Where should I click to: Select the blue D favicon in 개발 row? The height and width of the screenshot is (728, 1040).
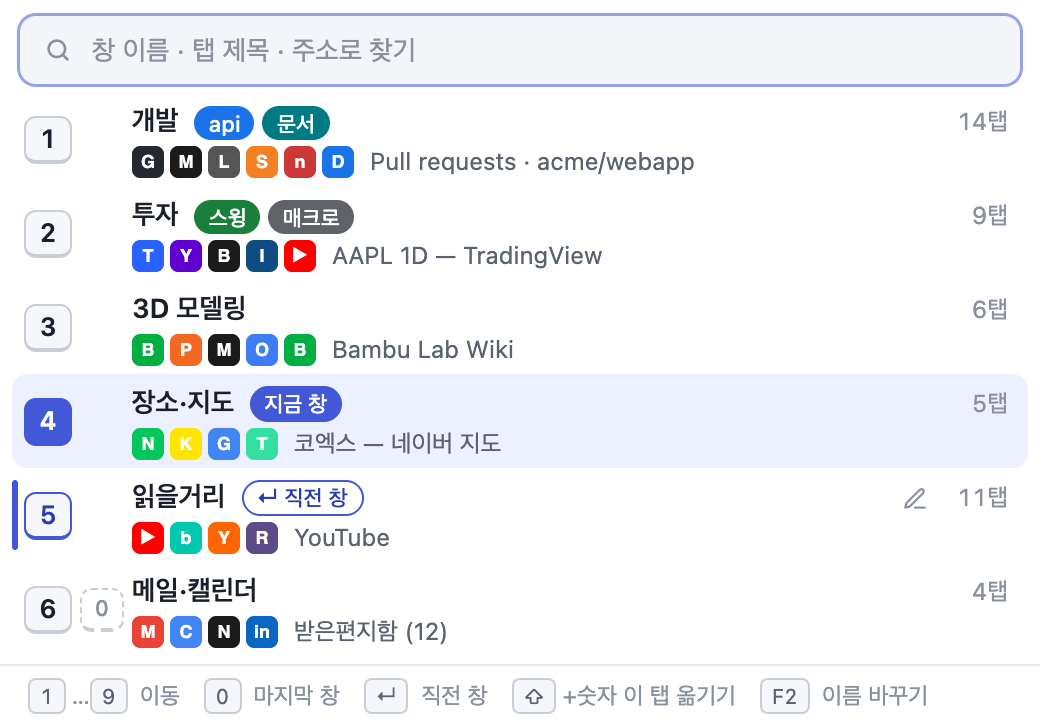pyautogui.click(x=338, y=162)
